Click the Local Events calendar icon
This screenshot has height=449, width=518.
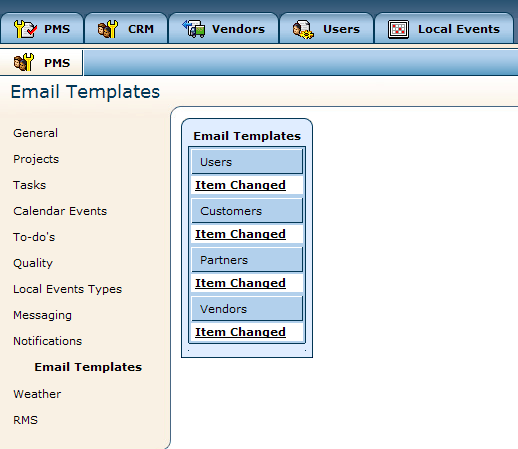coord(398,29)
